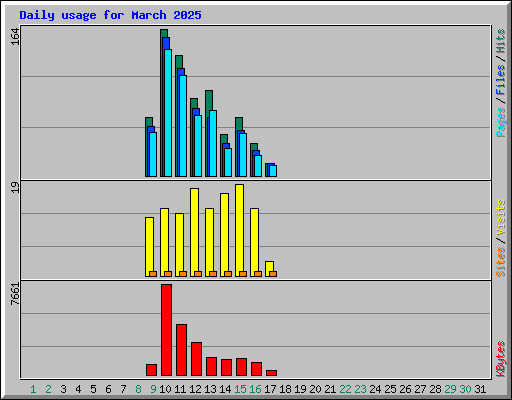This screenshot has width=512, height=400.
Task: Select day 5 on the date axis
Action: pyautogui.click(x=93, y=389)
